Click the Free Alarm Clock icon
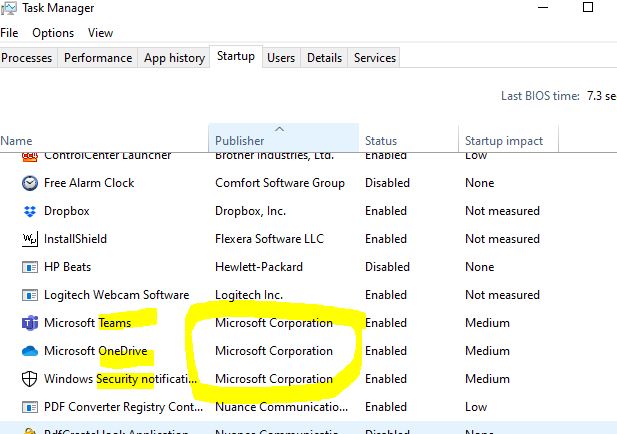 (29, 183)
